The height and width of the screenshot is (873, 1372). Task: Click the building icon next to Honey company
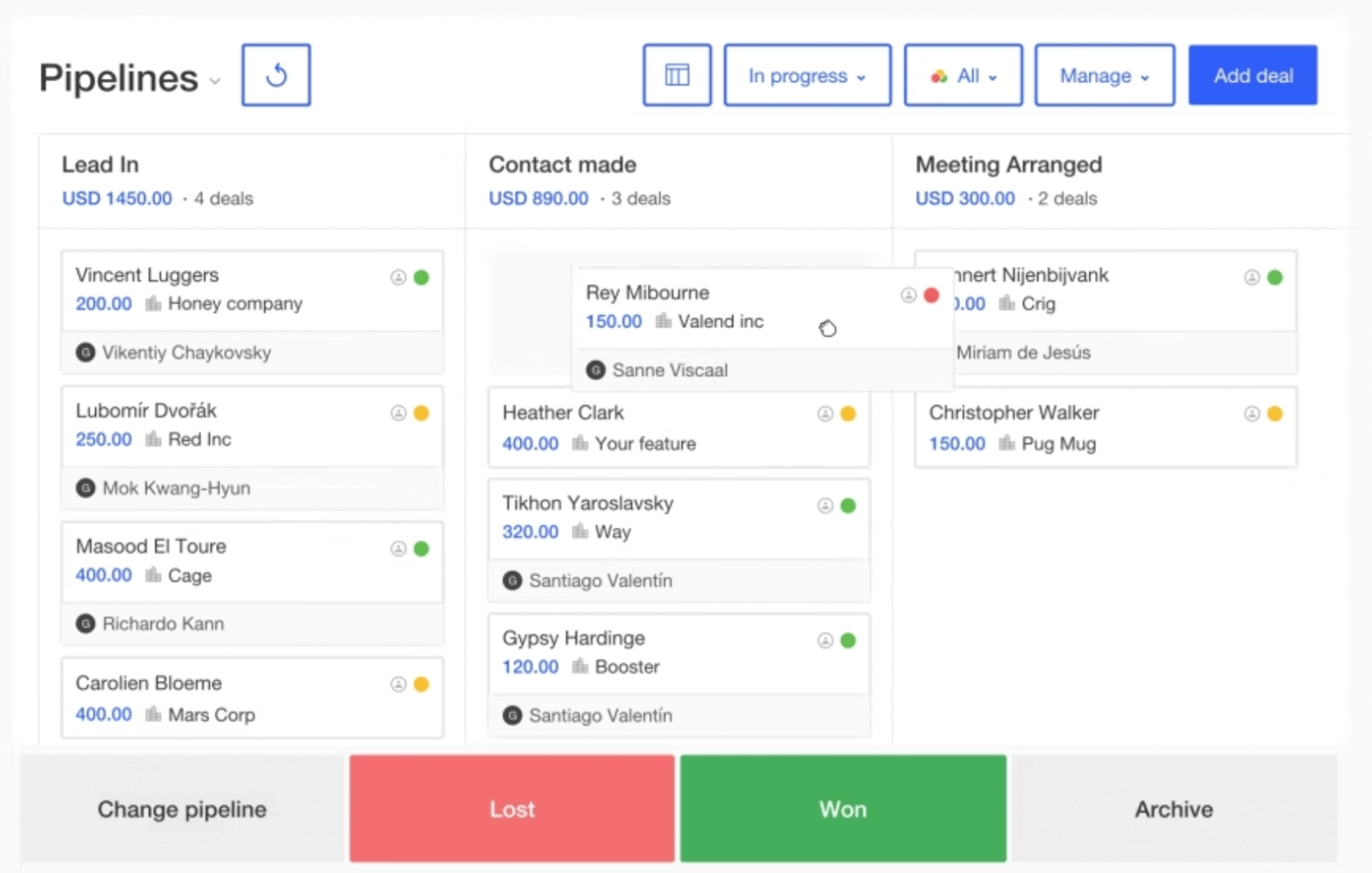[152, 305]
